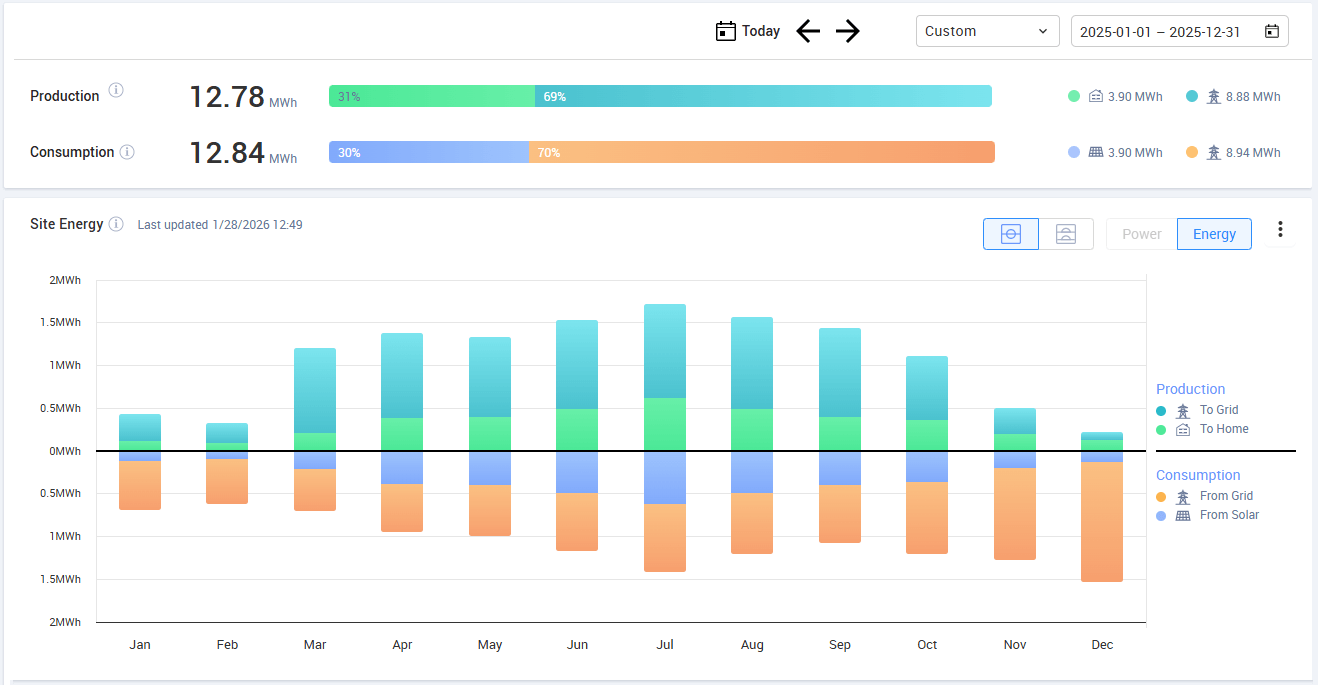Select the Power tab
The image size is (1318, 685).
[1141, 234]
